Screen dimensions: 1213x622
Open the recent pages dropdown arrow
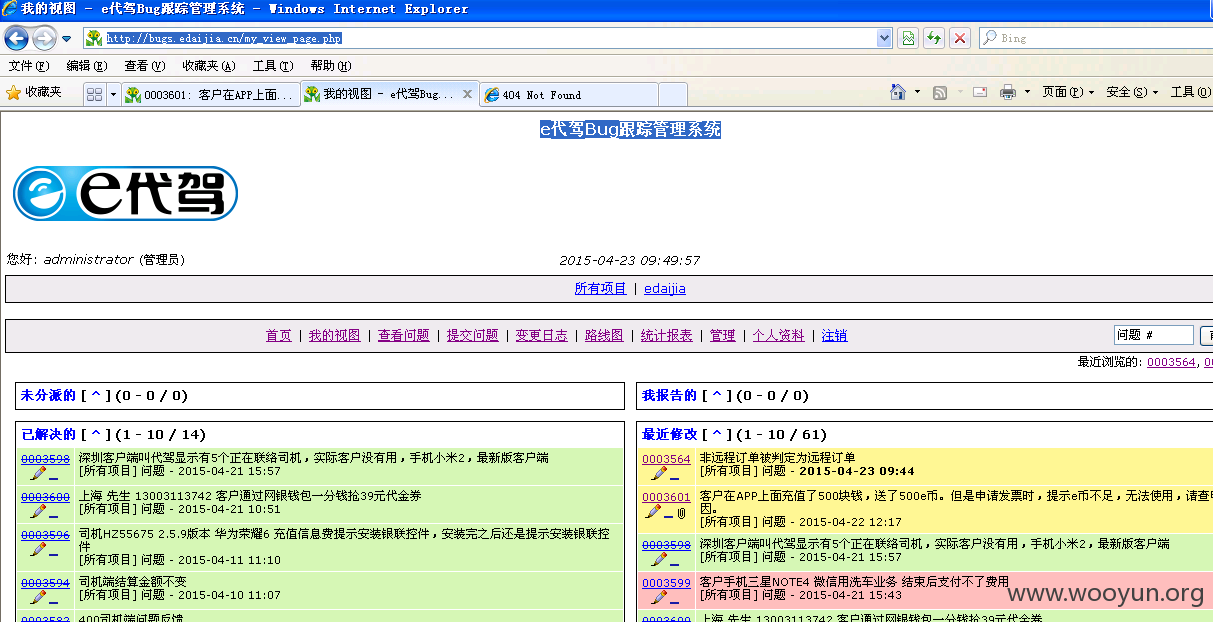click(x=66, y=39)
